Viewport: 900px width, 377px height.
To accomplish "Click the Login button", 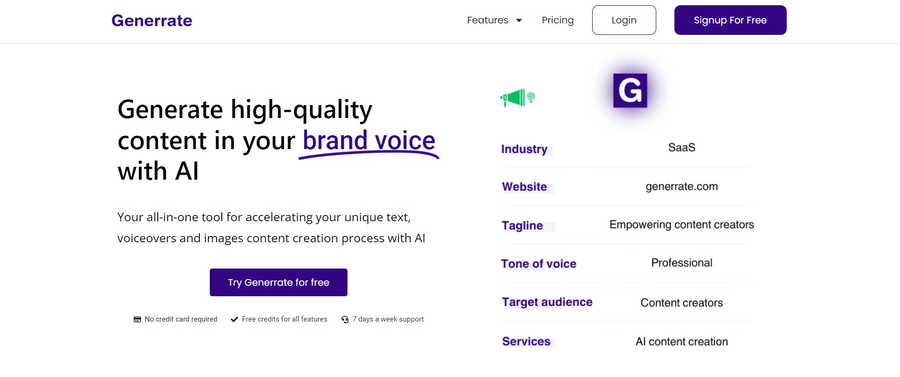I will point(624,20).
